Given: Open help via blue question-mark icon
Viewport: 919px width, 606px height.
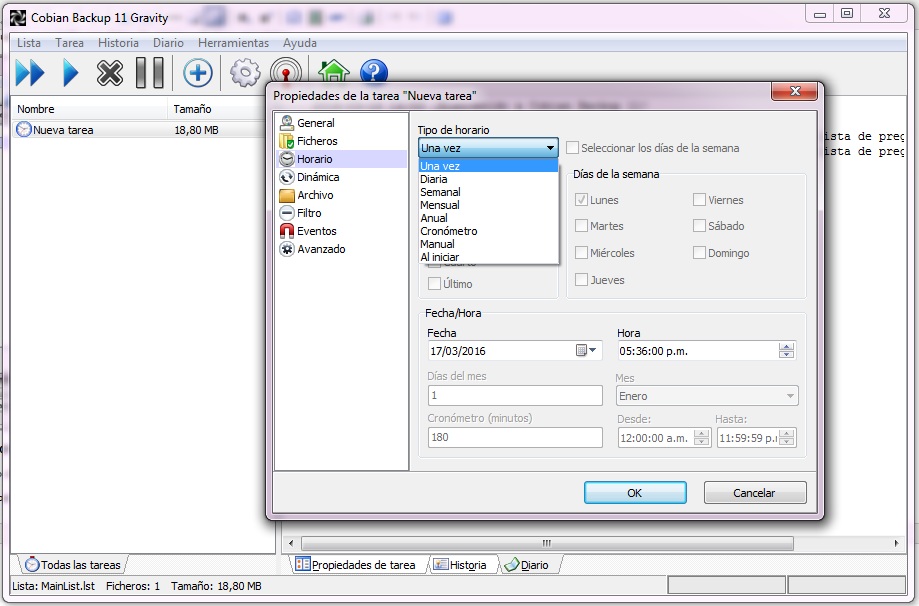Looking at the screenshot, I should tap(373, 72).
